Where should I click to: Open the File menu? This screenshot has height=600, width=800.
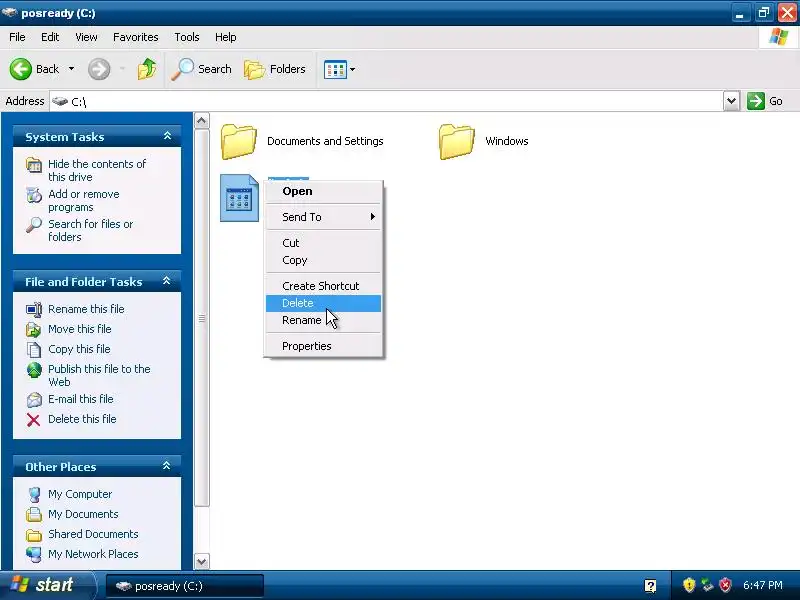[17, 37]
